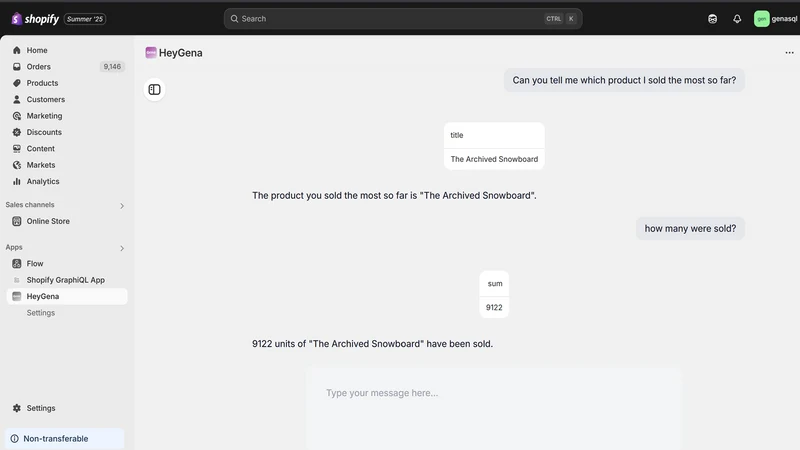Open HeyGena app Settings sub-item
The height and width of the screenshot is (450, 800).
(x=40, y=313)
